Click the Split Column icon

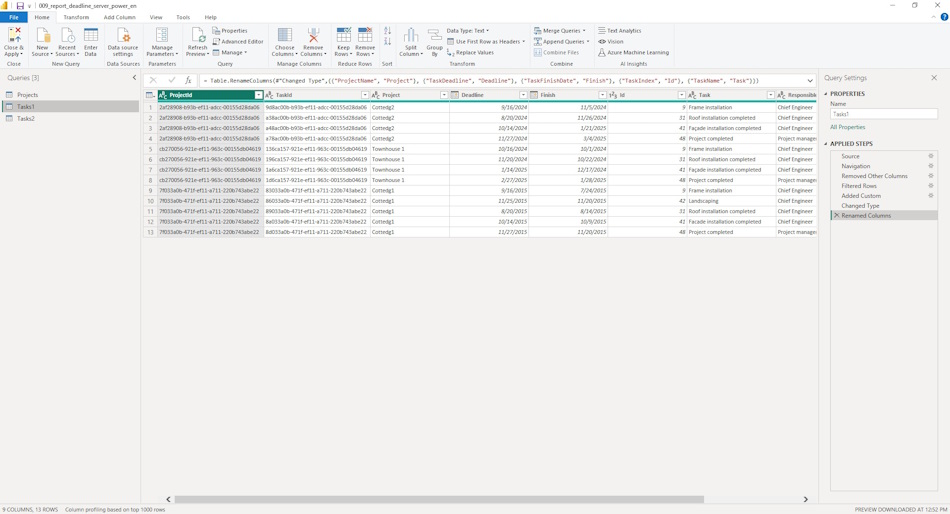point(411,35)
